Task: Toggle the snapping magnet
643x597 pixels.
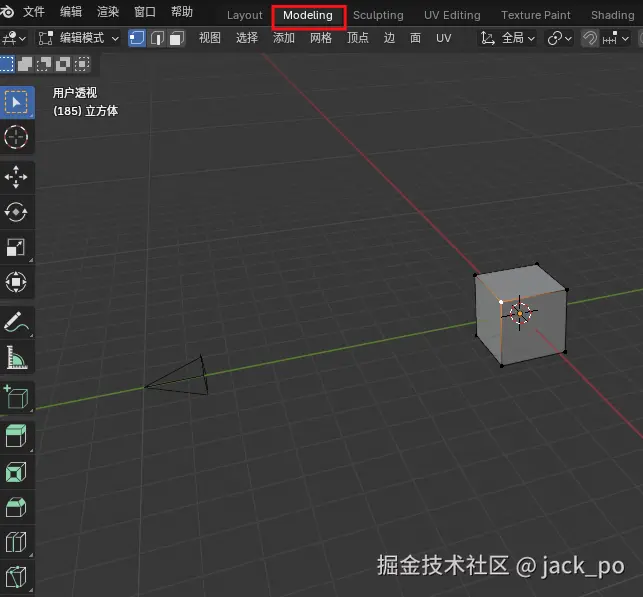Action: coord(590,39)
